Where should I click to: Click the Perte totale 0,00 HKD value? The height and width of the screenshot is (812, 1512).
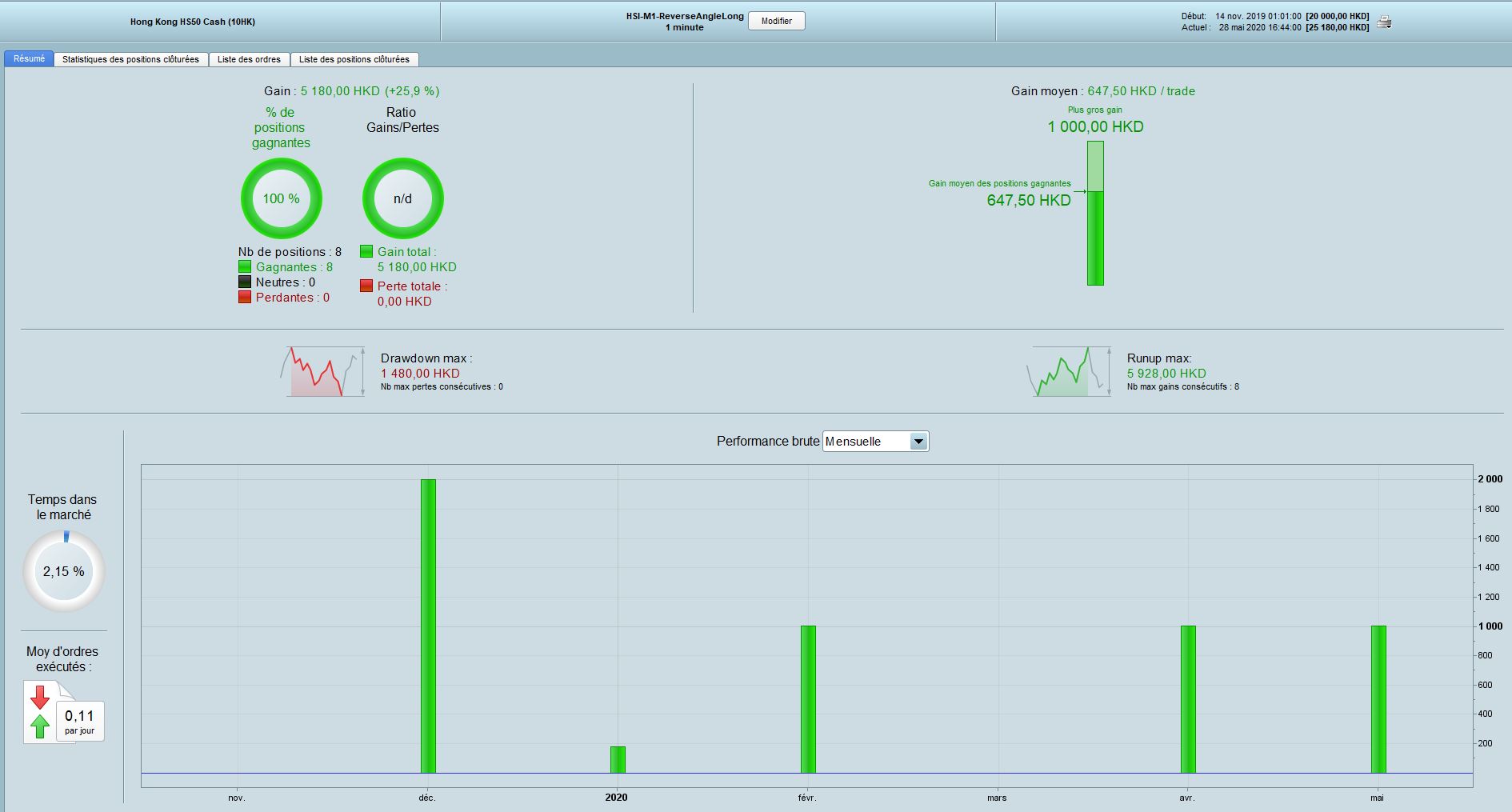point(405,302)
